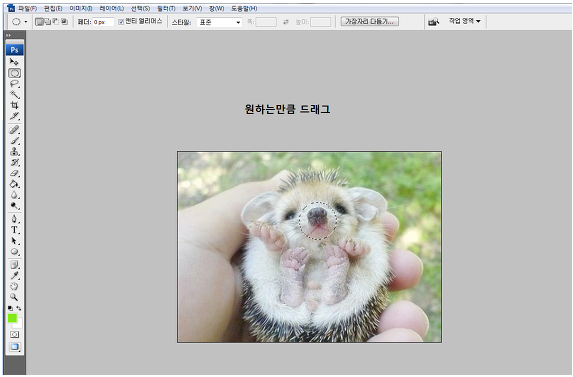The height and width of the screenshot is (377, 573).
Task: Open the 선택(S) menu
Action: [x=140, y=8]
